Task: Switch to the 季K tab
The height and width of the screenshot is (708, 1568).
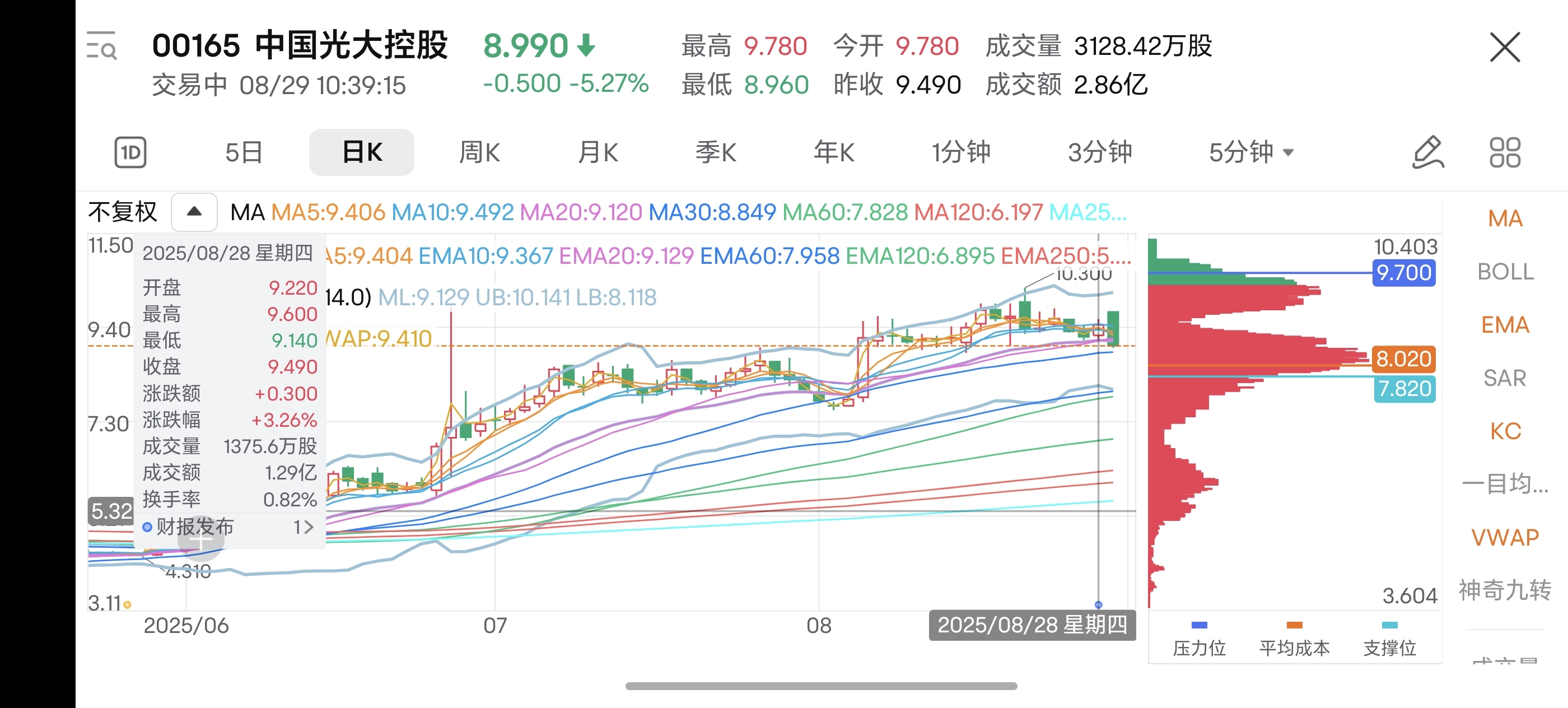Action: [716, 152]
